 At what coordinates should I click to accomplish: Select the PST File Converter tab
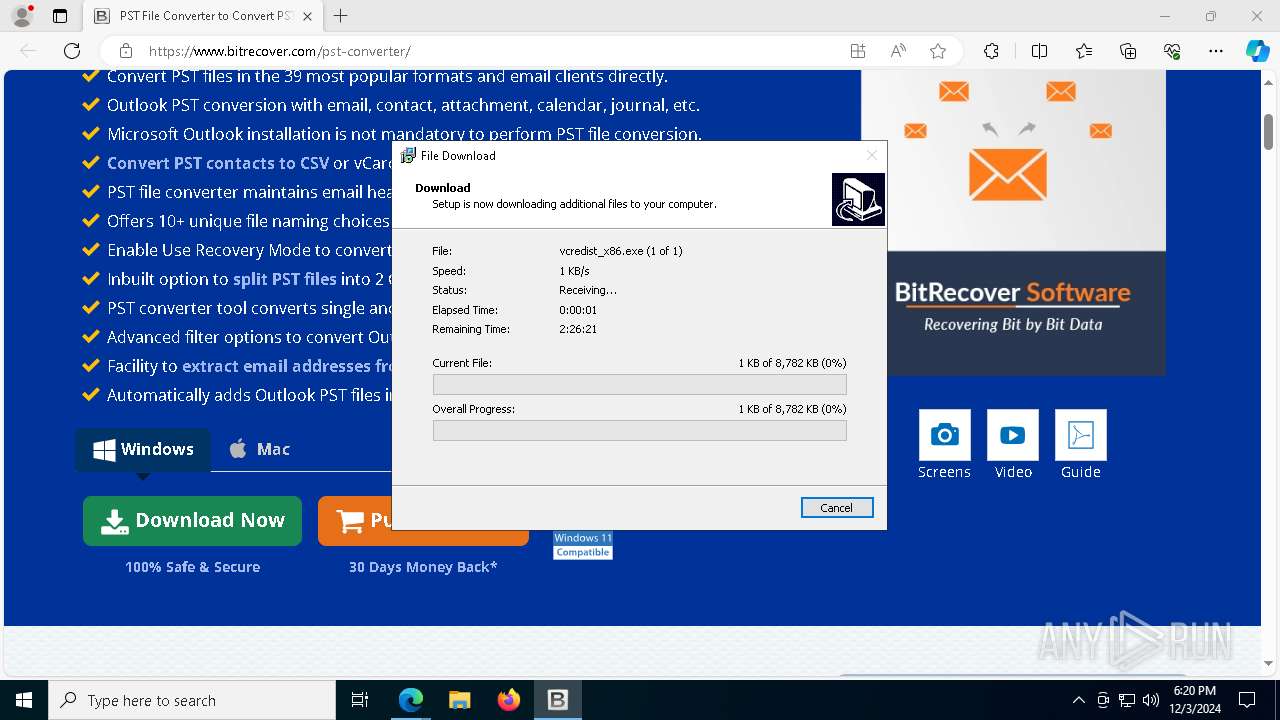tap(202, 16)
